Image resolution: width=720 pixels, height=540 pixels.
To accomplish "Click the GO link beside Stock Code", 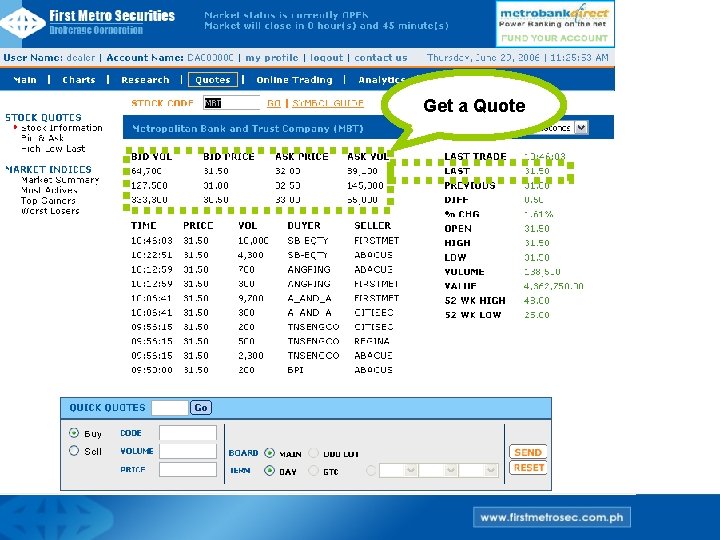I will click(x=274, y=103).
